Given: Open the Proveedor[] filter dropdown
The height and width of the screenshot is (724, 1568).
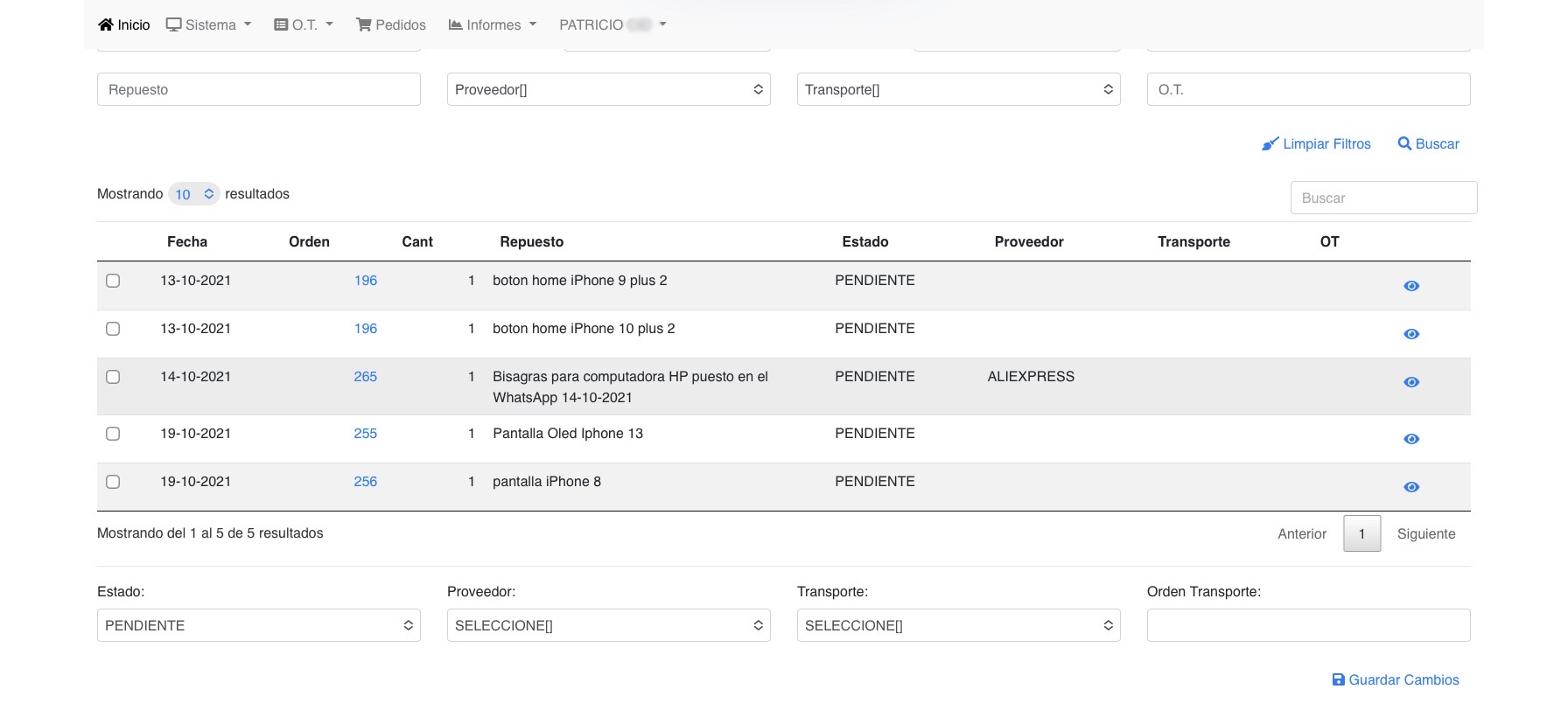Looking at the screenshot, I should point(609,89).
